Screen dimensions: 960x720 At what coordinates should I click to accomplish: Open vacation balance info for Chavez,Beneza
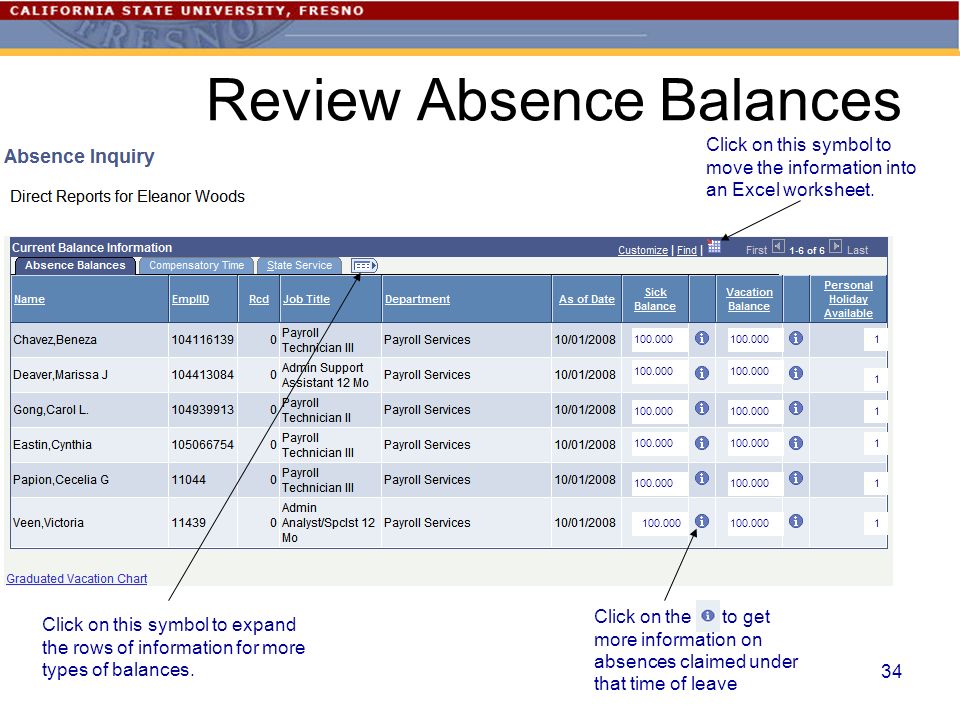tap(796, 338)
